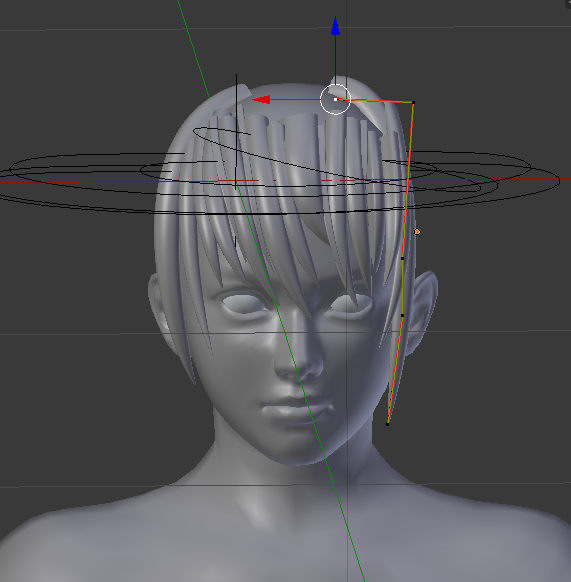Click the white circle at manipulator center

click(335, 99)
